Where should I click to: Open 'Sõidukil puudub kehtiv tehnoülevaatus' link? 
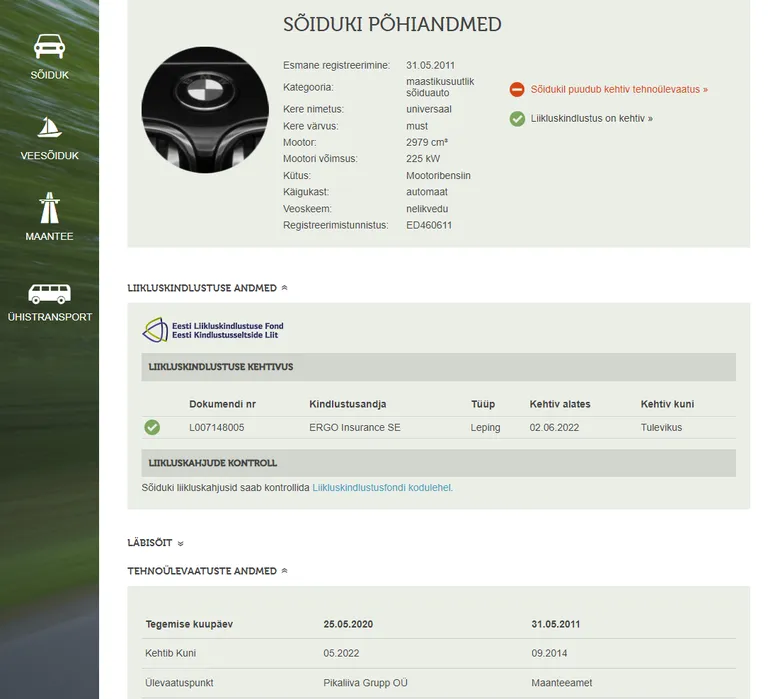click(619, 90)
